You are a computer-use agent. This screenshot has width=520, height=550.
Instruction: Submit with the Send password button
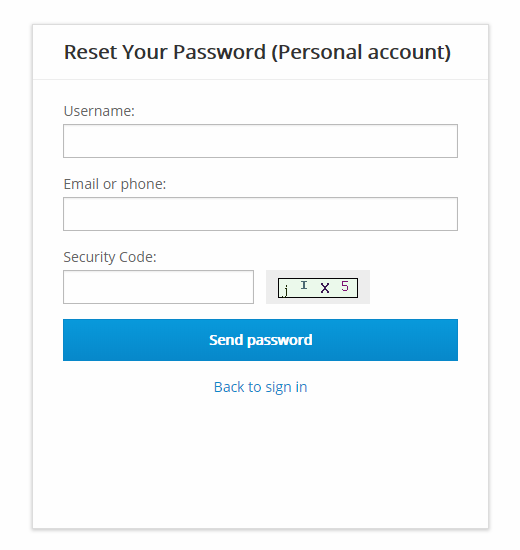click(x=260, y=340)
